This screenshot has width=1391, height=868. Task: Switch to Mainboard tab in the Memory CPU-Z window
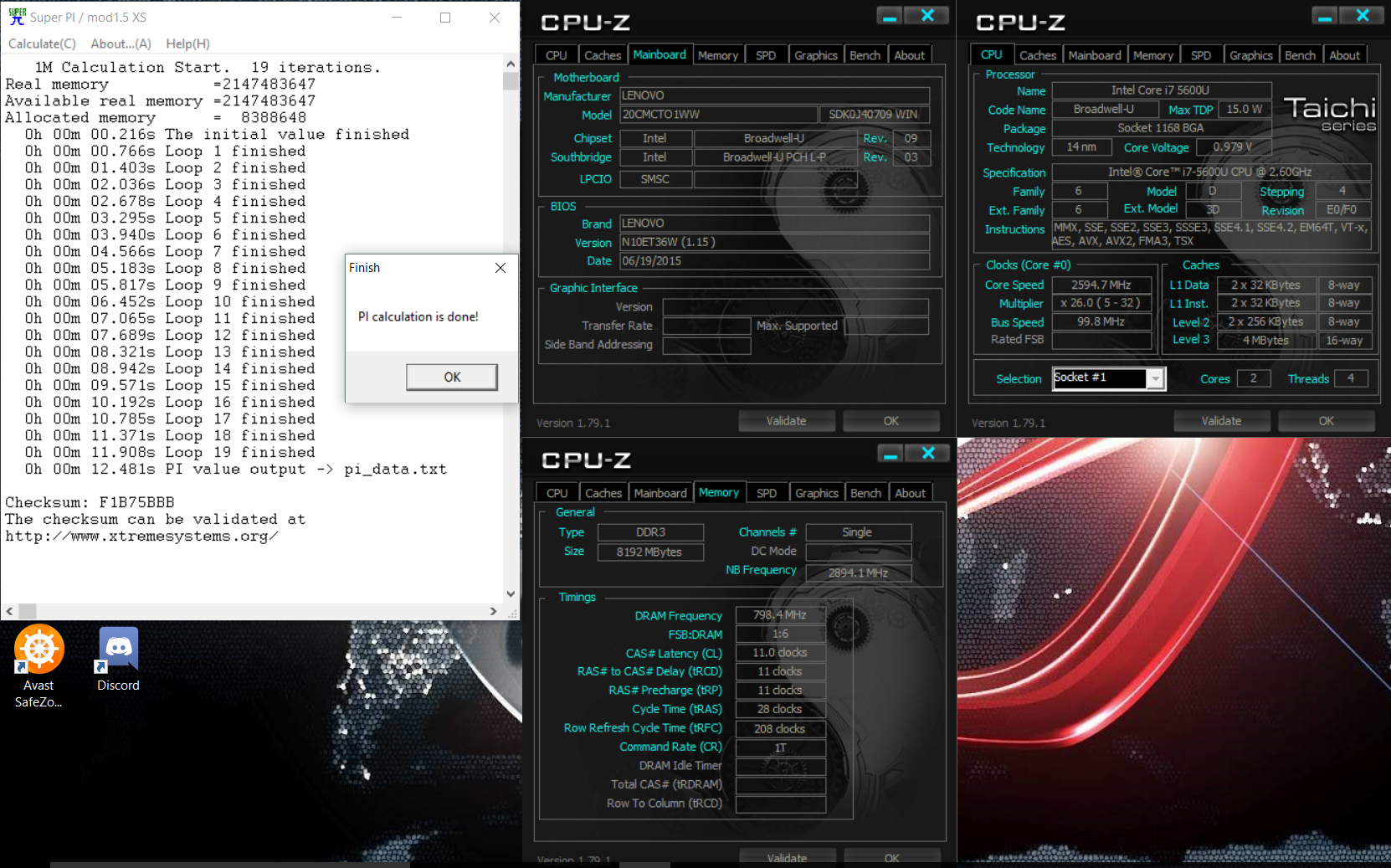click(660, 493)
